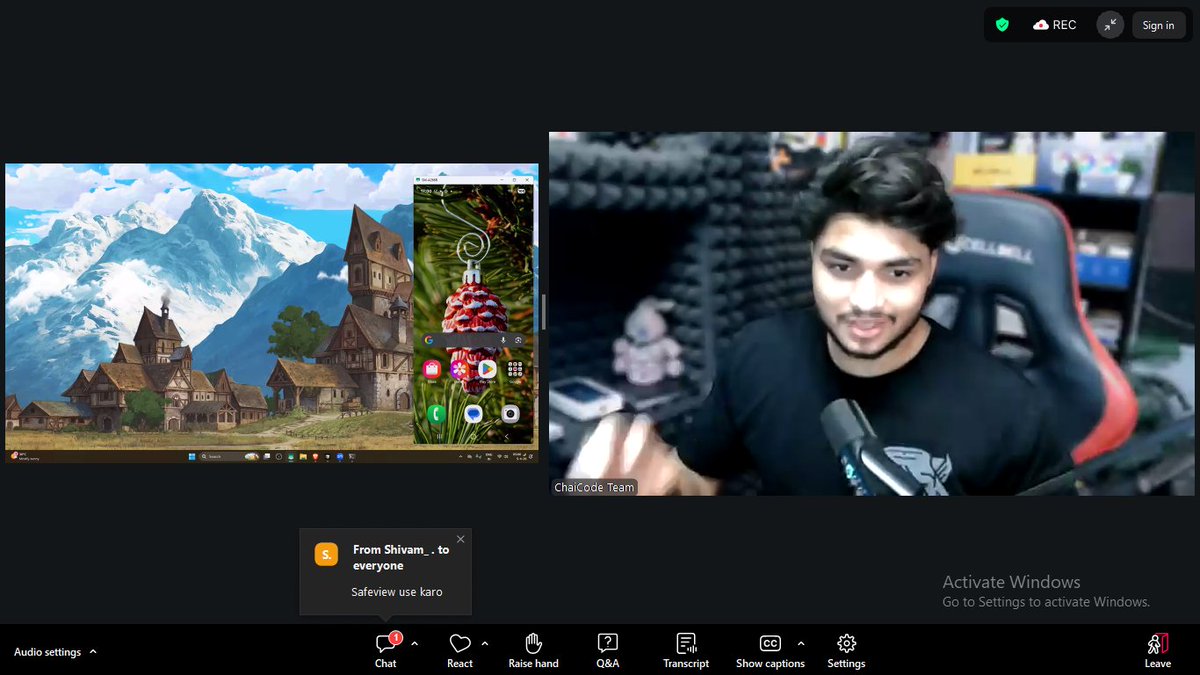This screenshot has width=1200, height=675.
Task: Click the taskbar Search box in shared screen
Action: click(x=230, y=457)
